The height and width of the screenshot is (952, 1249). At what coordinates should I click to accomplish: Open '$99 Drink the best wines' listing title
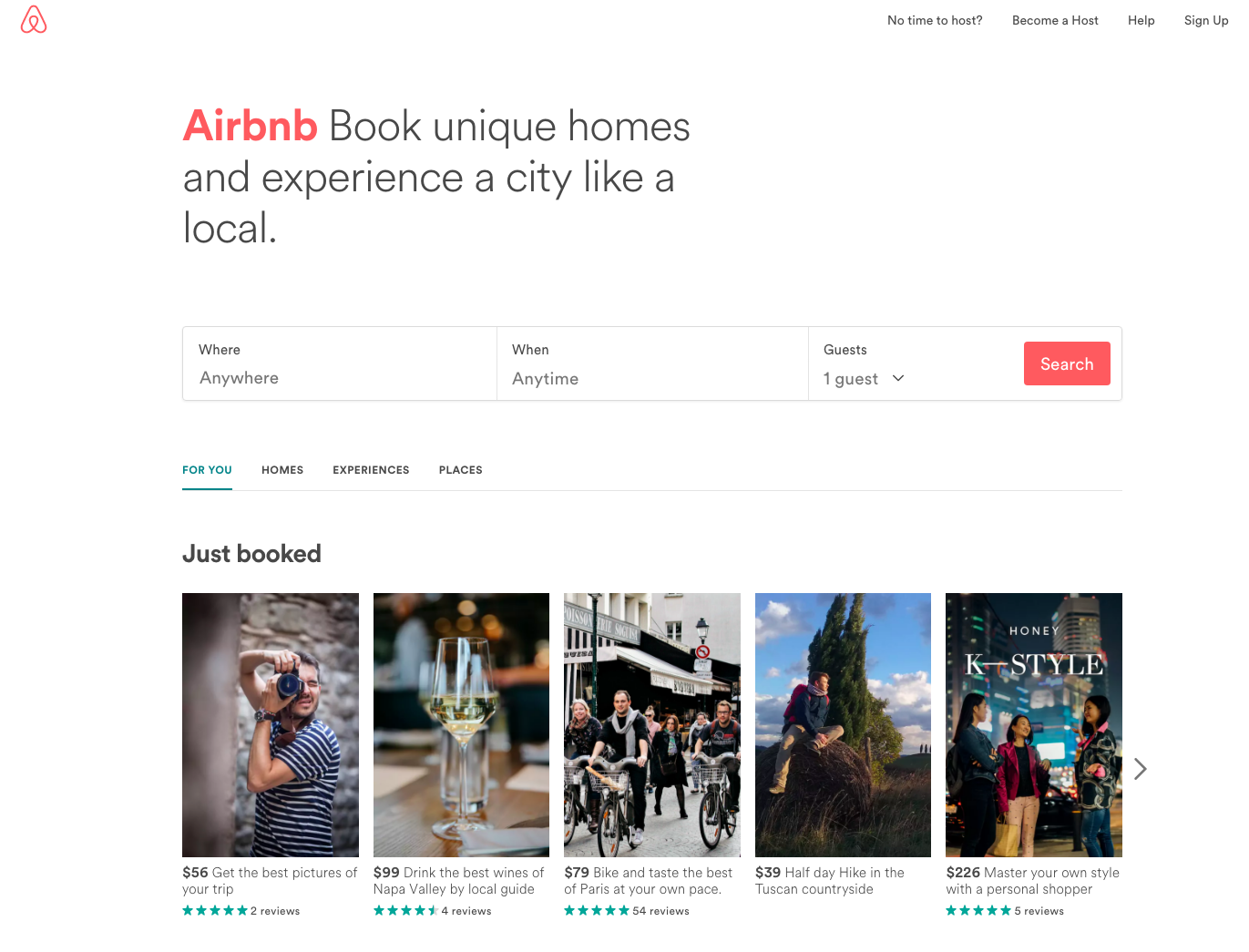(x=458, y=881)
